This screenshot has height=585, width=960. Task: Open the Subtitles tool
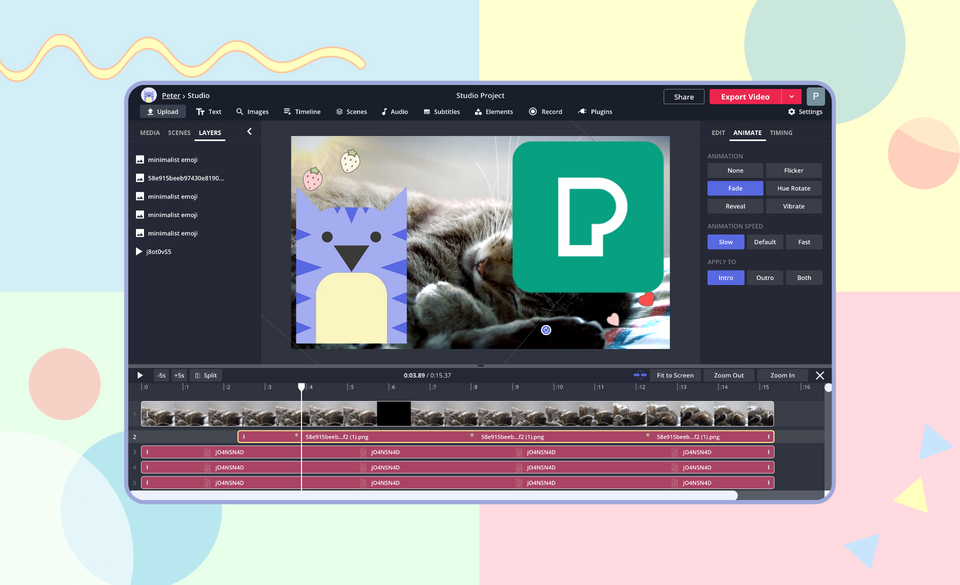click(x=441, y=111)
